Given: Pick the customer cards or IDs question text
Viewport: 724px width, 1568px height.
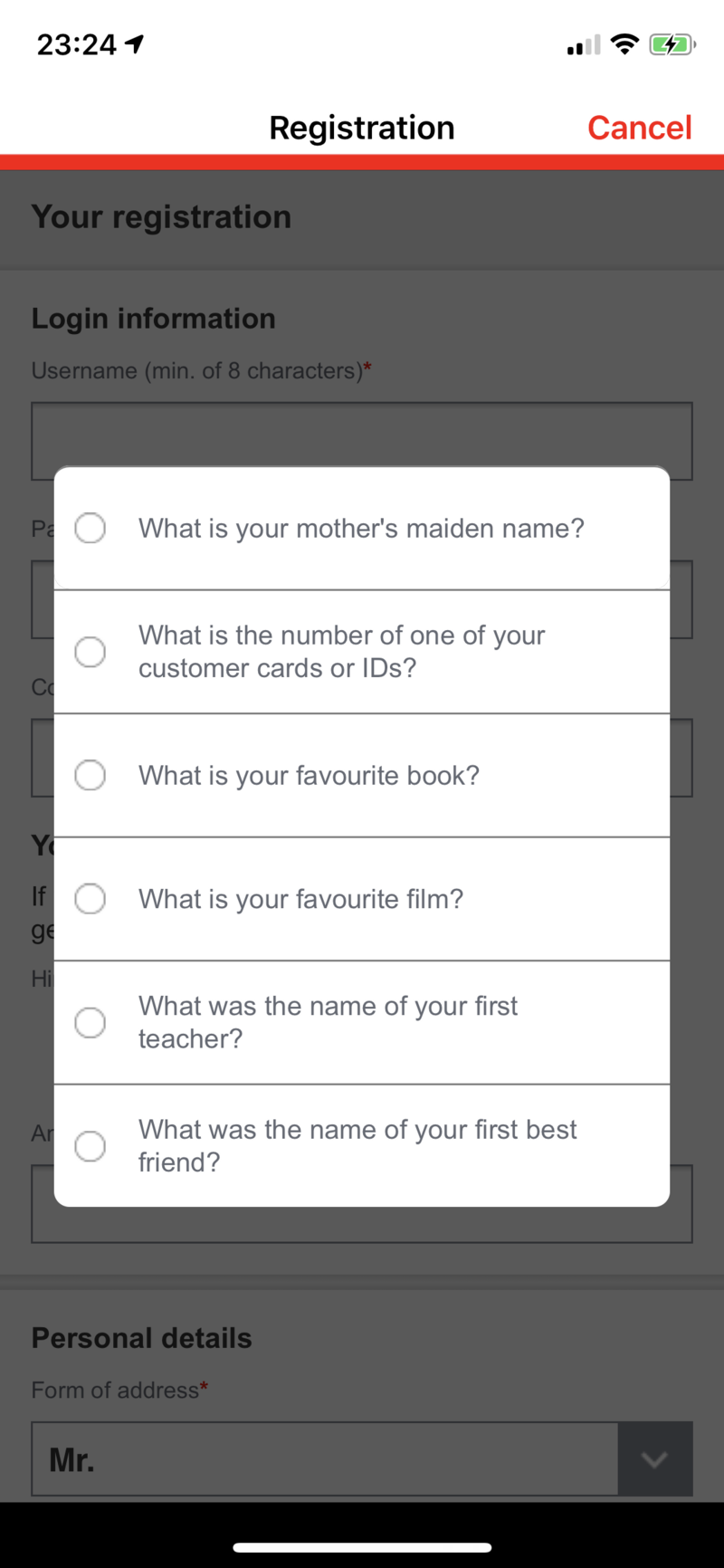Looking at the screenshot, I should [x=341, y=652].
